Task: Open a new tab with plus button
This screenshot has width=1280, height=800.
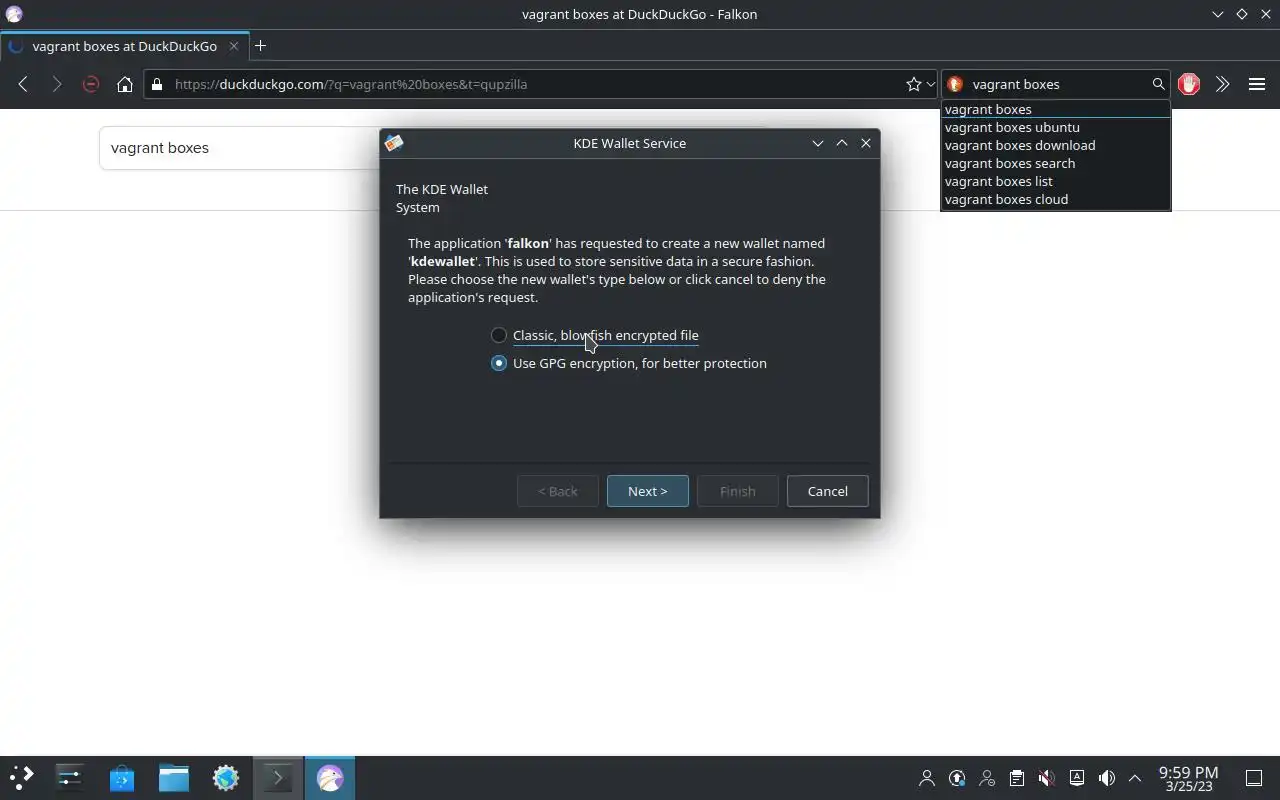Action: [x=260, y=46]
